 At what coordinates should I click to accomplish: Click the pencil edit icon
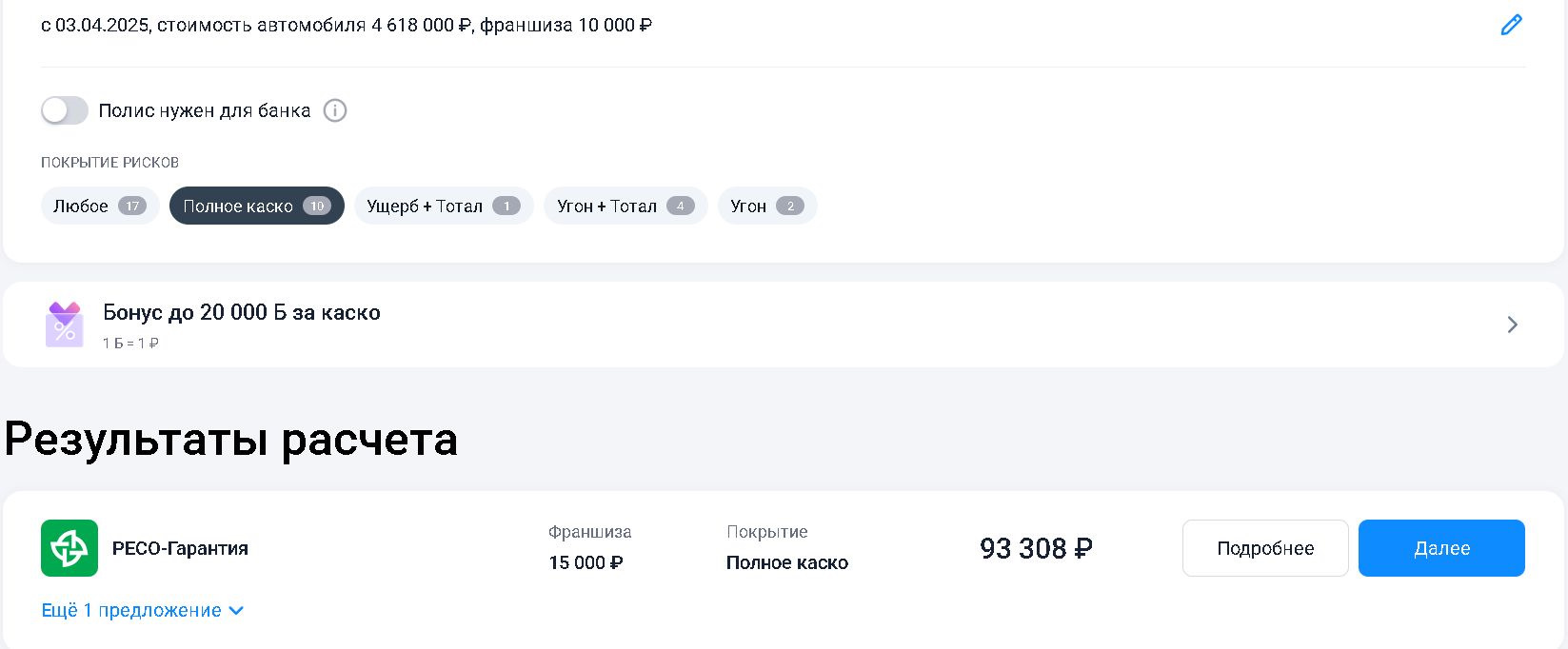tap(1511, 25)
